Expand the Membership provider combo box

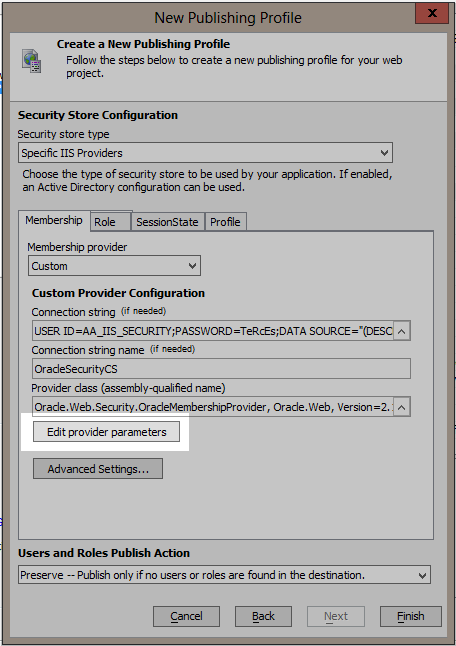coord(114,266)
